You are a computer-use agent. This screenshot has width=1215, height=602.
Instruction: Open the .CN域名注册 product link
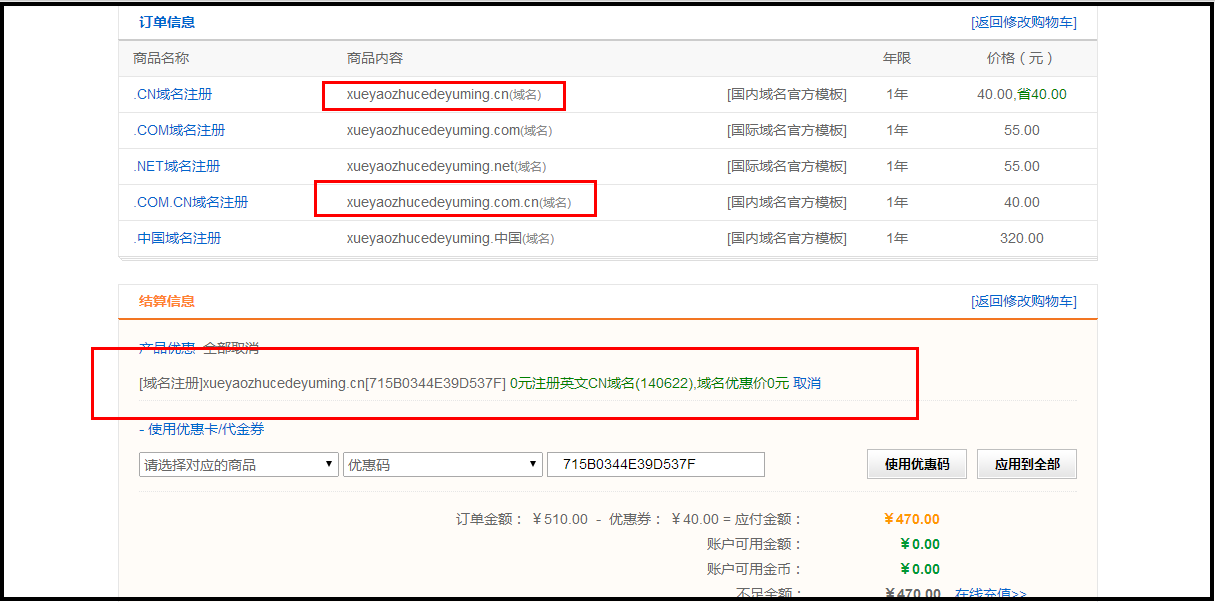[x=173, y=94]
